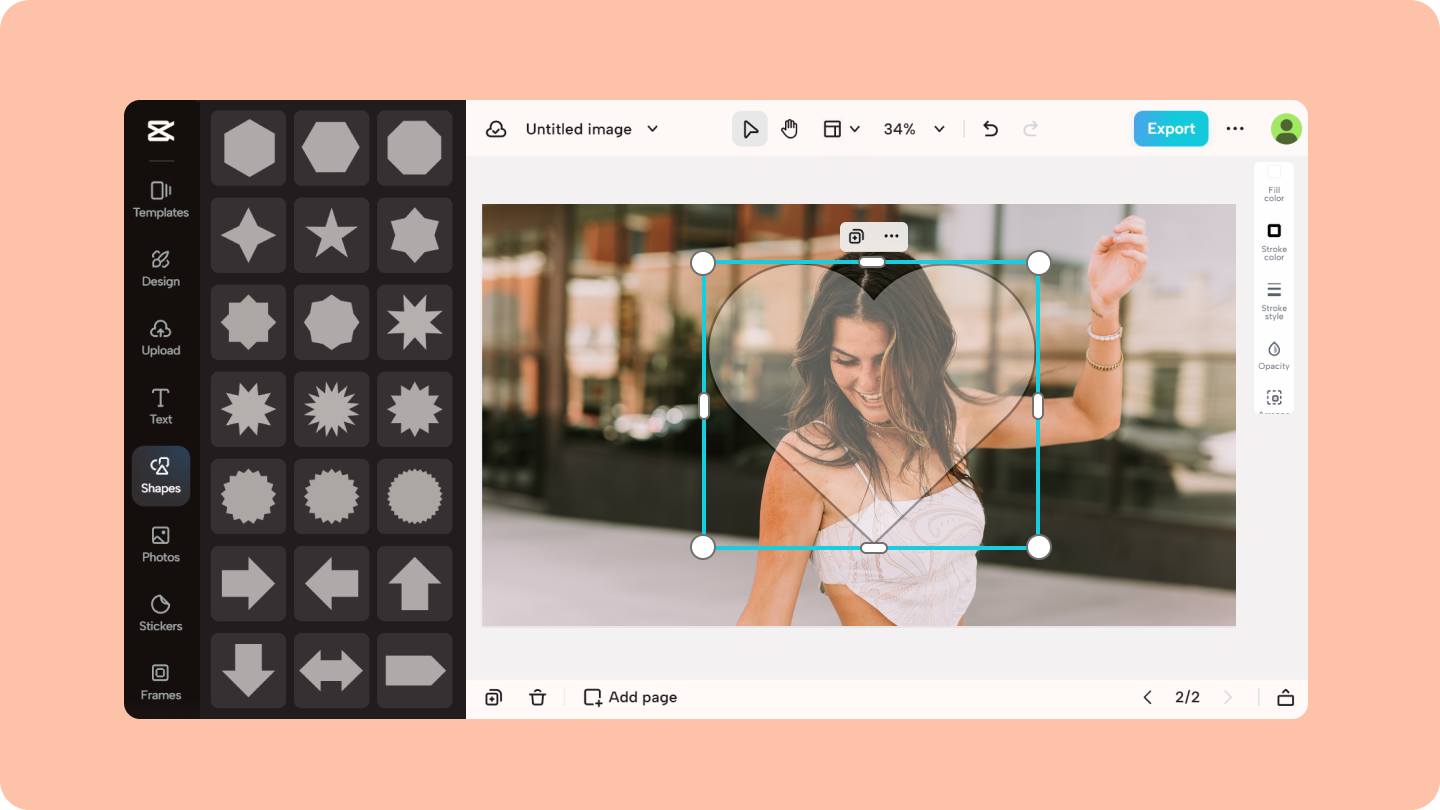
Task: Click the Export button
Action: click(1170, 128)
